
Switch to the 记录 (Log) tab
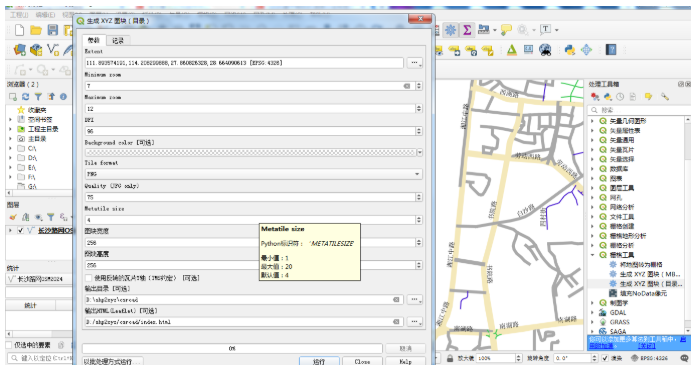coord(118,40)
